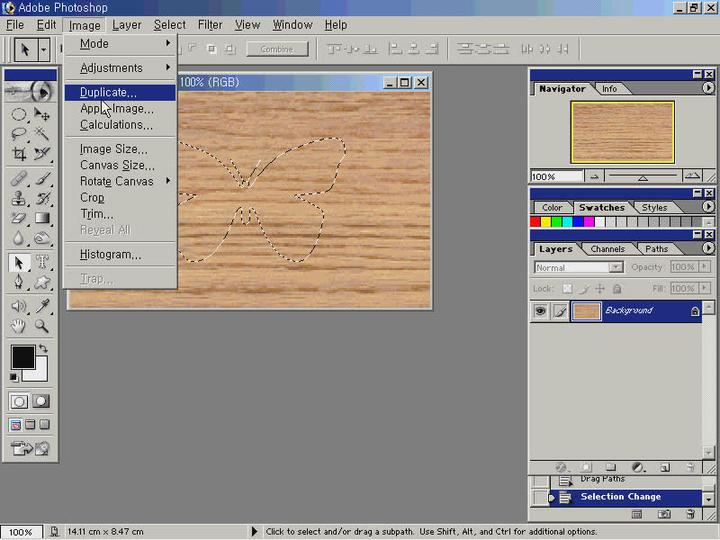This screenshot has width=720, height=540.
Task: Select the Custom Shape tool
Action: pos(42,282)
